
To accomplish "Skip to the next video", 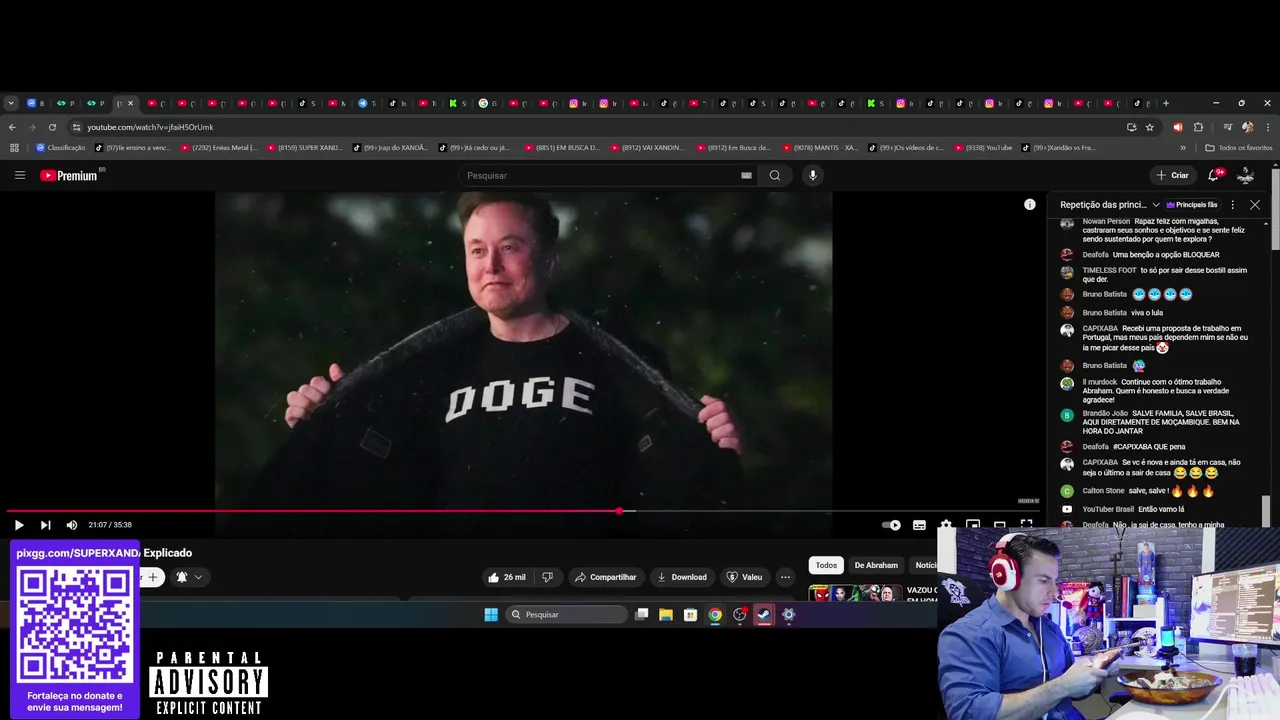I will (45, 525).
